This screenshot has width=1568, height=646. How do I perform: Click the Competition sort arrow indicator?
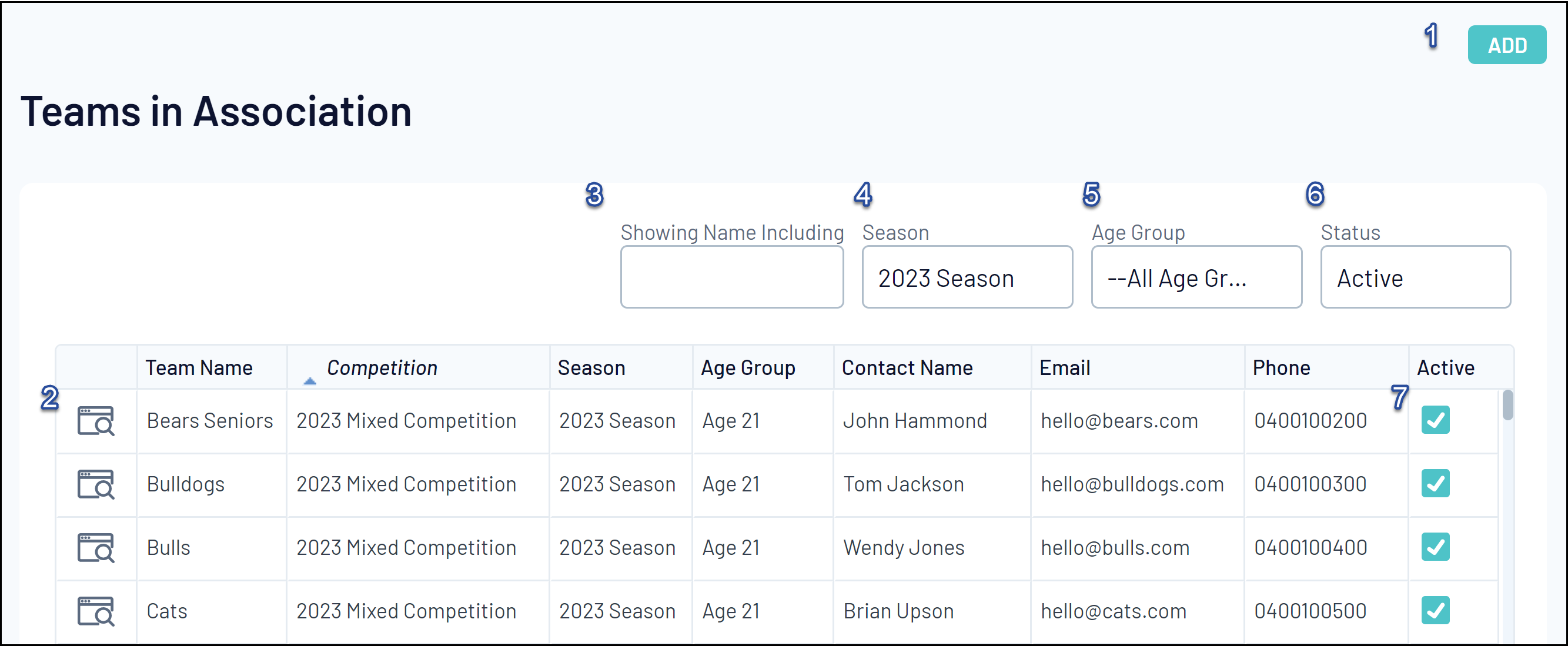[310, 381]
